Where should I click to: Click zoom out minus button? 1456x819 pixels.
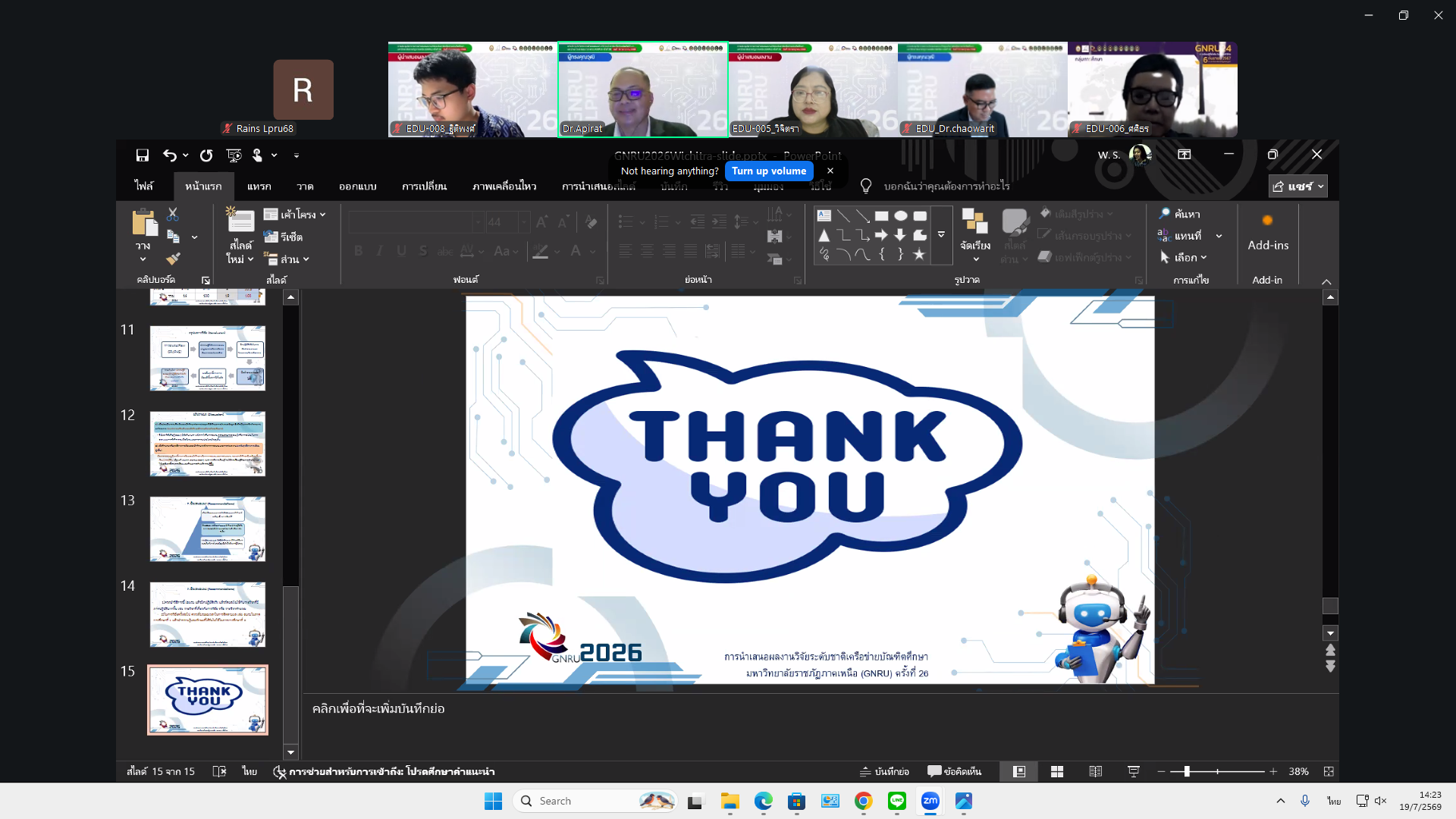point(1161,771)
